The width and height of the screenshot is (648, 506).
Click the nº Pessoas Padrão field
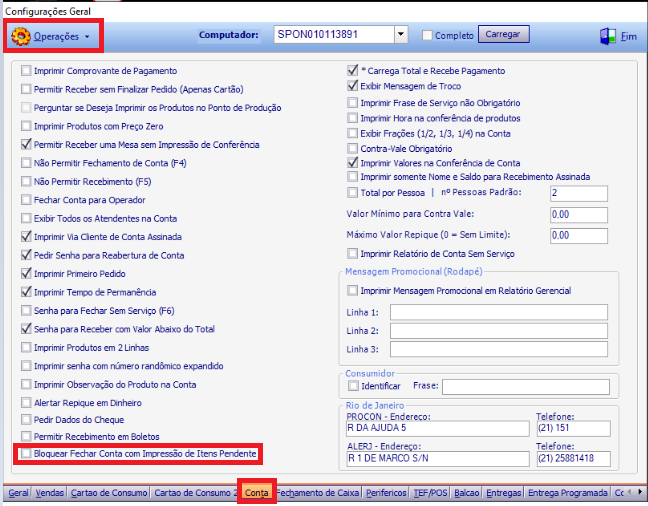click(x=579, y=193)
